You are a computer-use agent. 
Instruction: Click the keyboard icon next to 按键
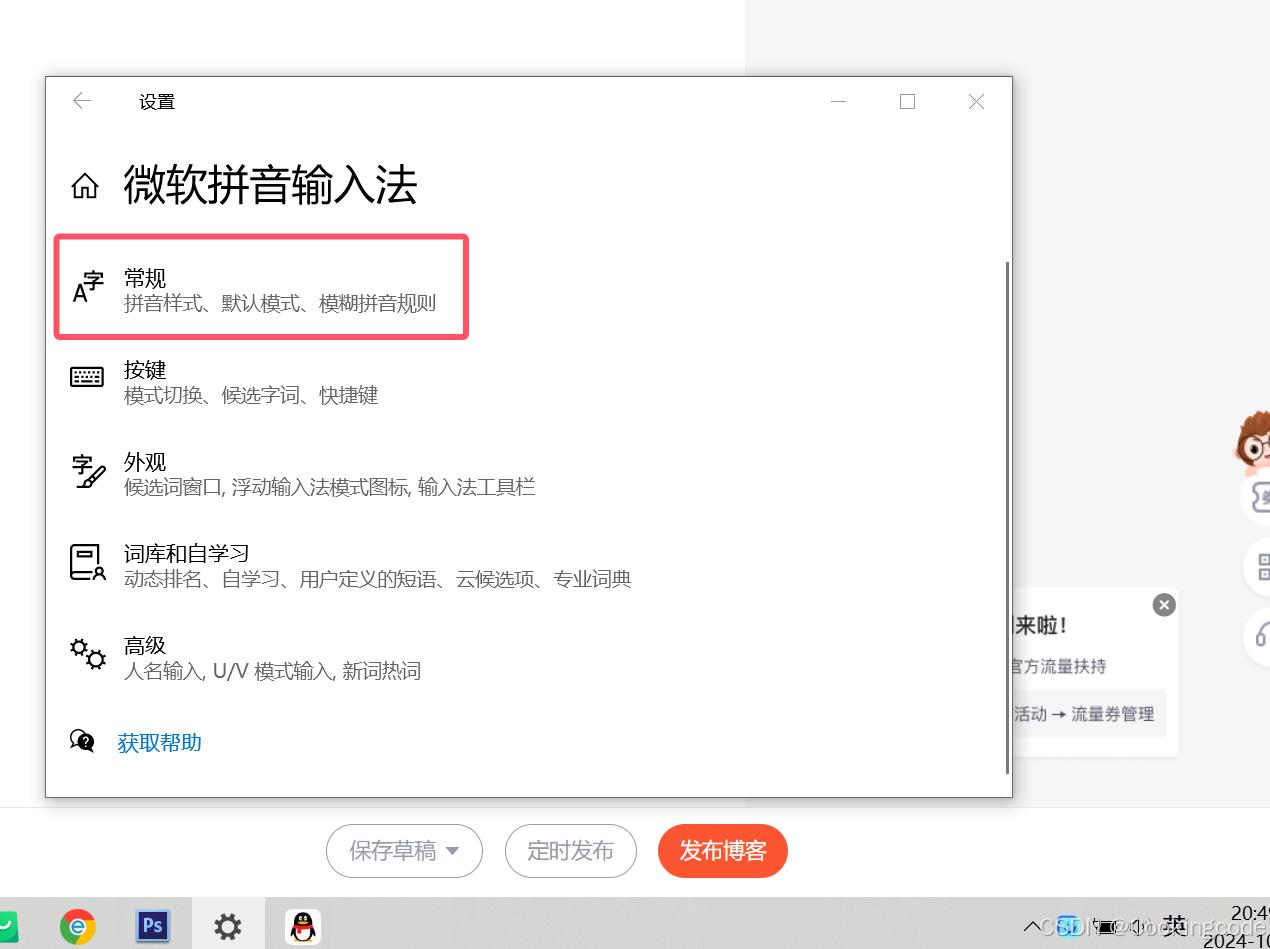(87, 377)
